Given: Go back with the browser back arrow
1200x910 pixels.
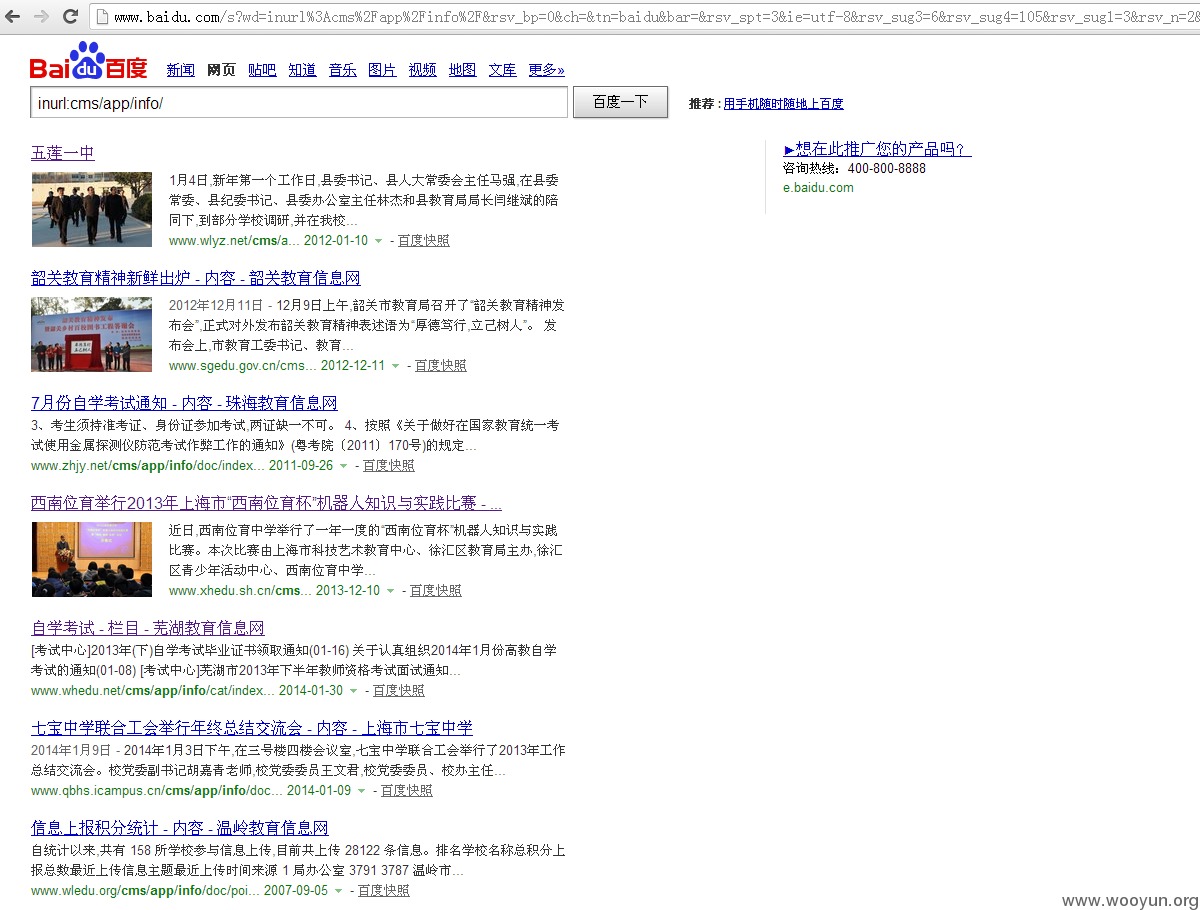Looking at the screenshot, I should pyautogui.click(x=14, y=16).
